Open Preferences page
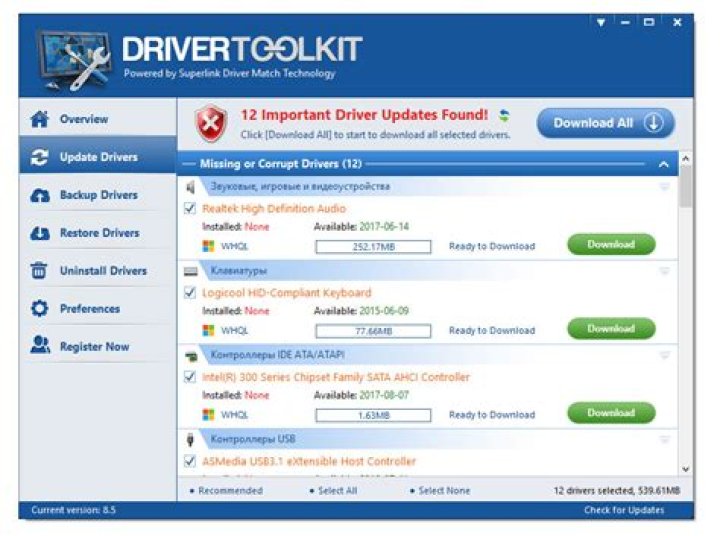This screenshot has height=536, width=720. [98, 309]
